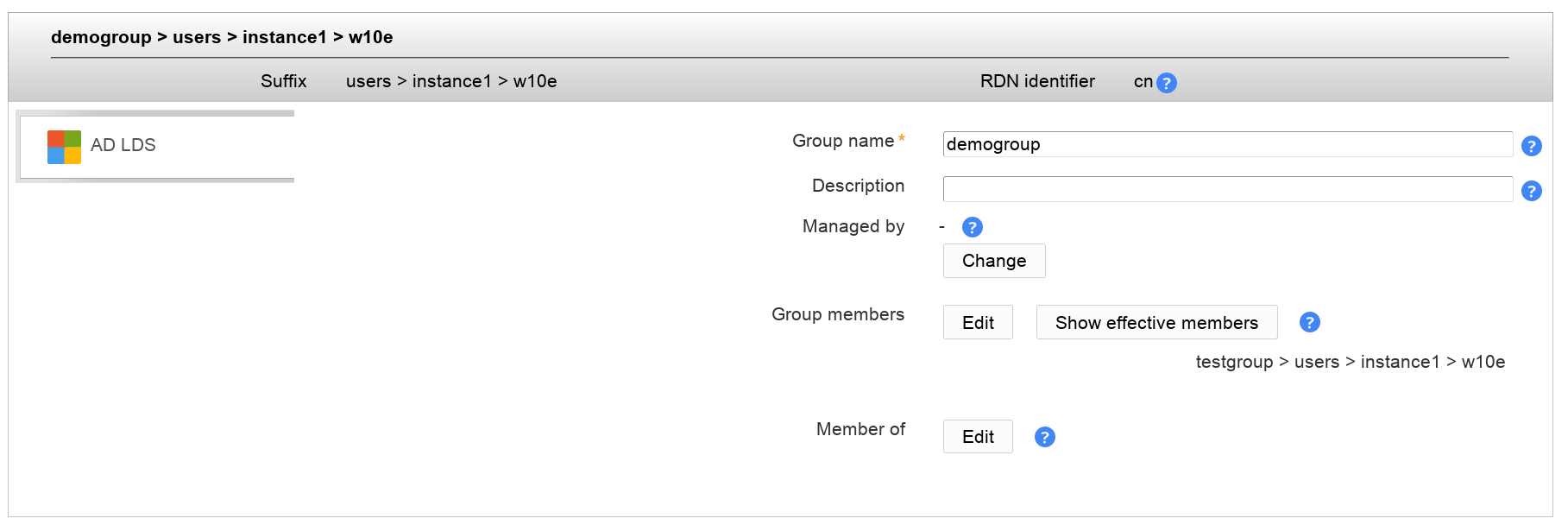Click Show effective members button
This screenshot has height=531, width=1568.
[1156, 323]
